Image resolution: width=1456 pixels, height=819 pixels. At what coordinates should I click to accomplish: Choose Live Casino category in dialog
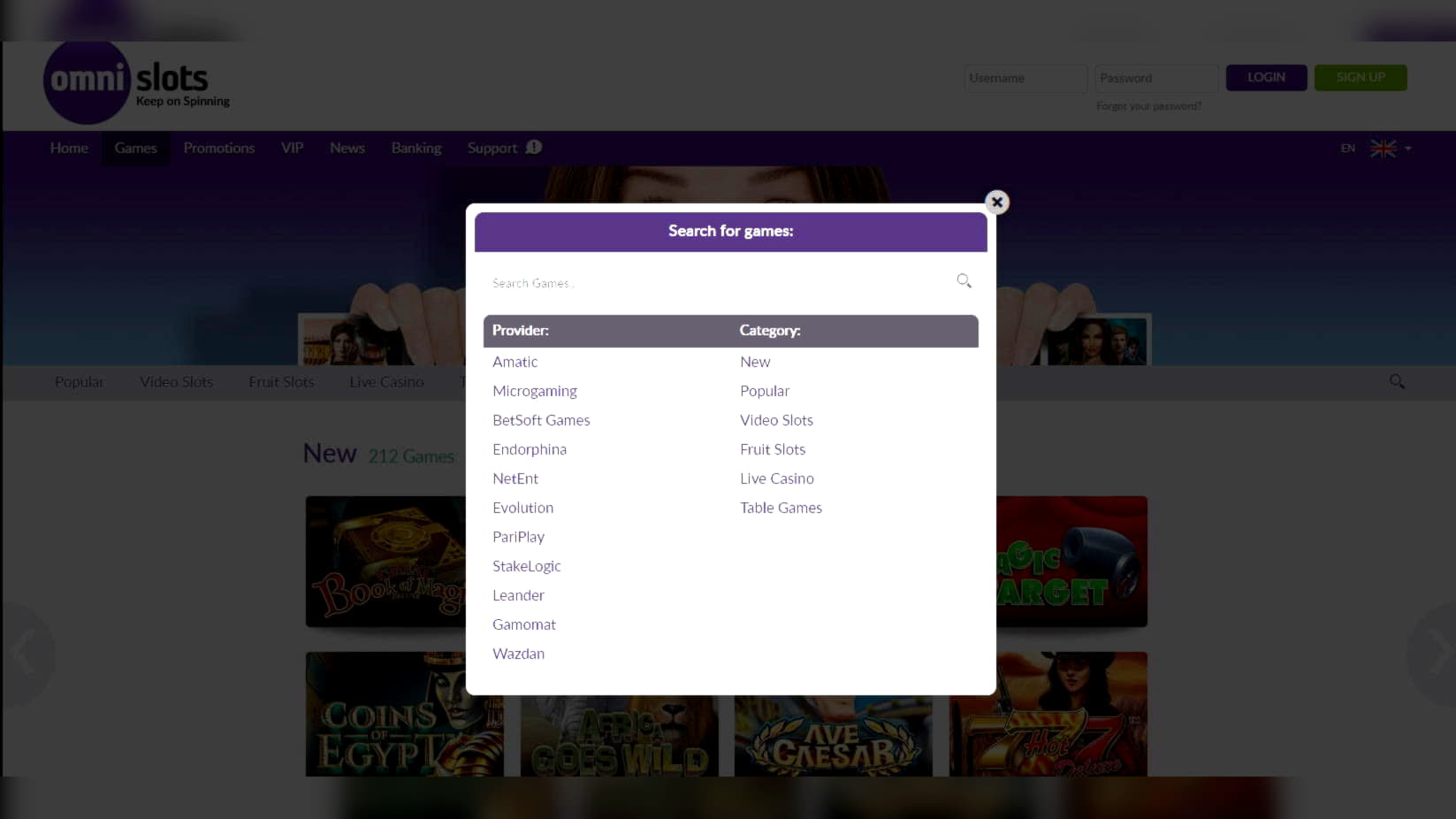coord(777,478)
